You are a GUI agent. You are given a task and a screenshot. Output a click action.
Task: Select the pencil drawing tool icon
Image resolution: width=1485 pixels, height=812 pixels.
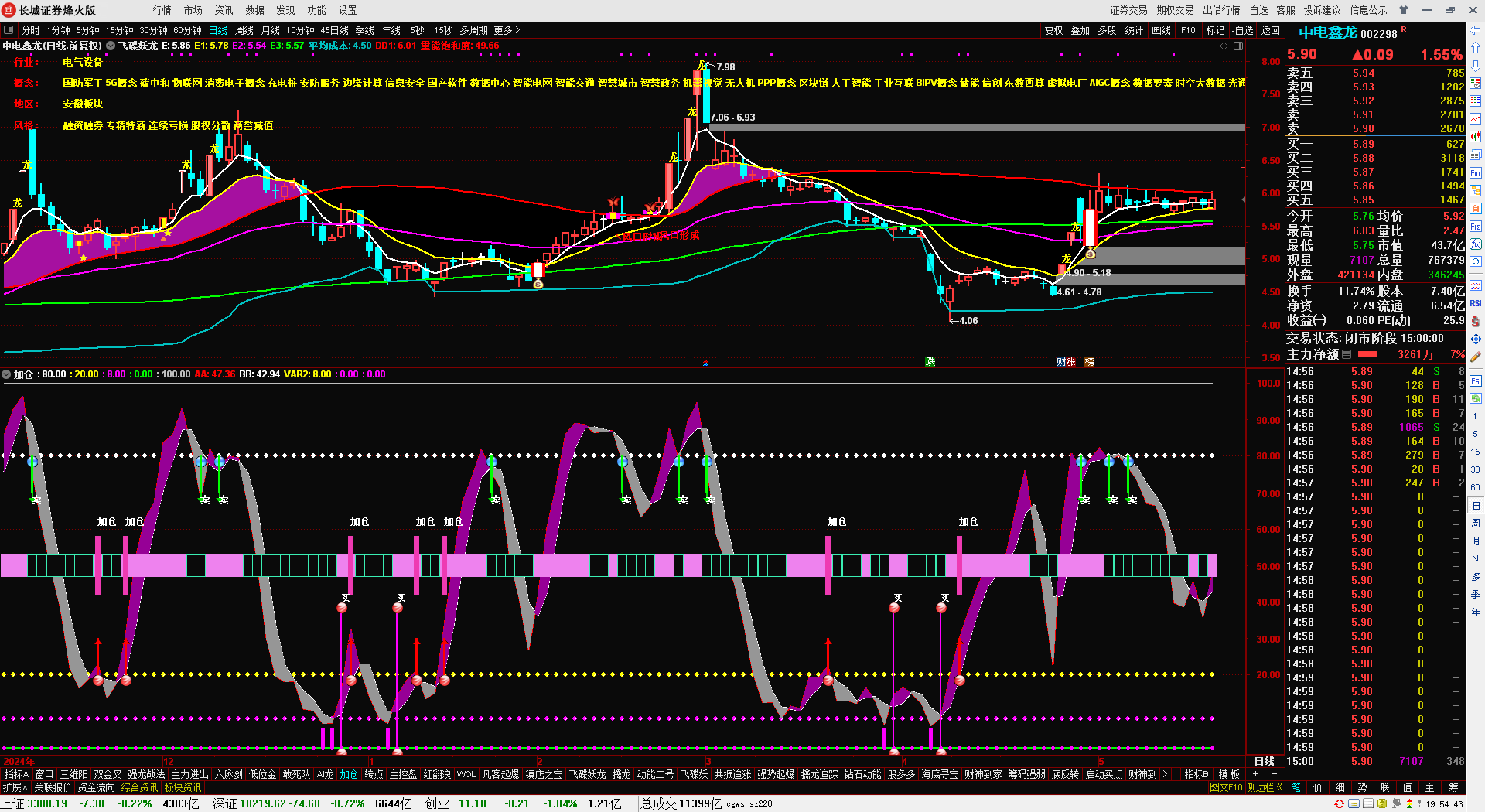[1476, 357]
